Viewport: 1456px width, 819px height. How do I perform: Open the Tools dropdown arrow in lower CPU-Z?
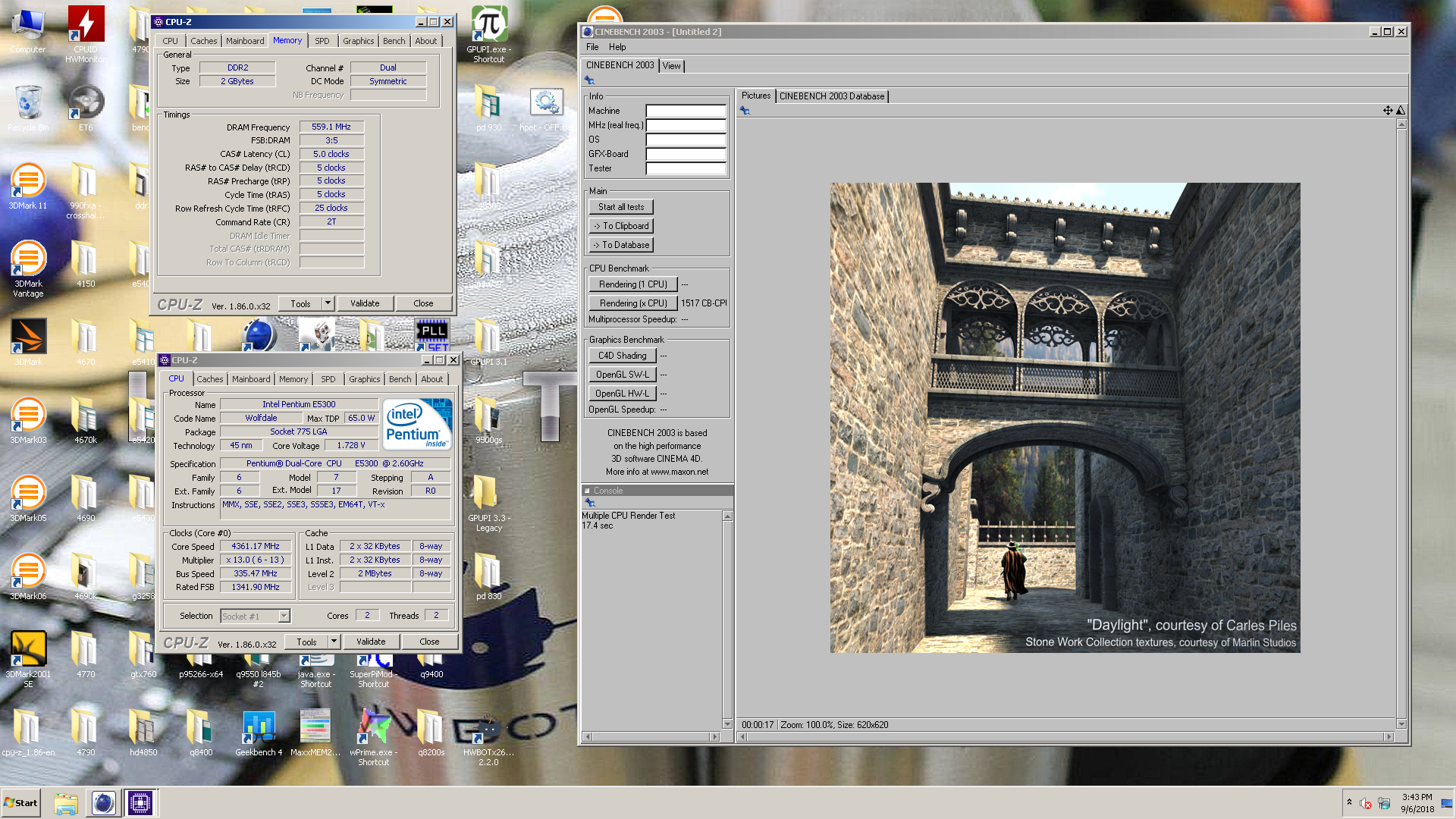(334, 642)
